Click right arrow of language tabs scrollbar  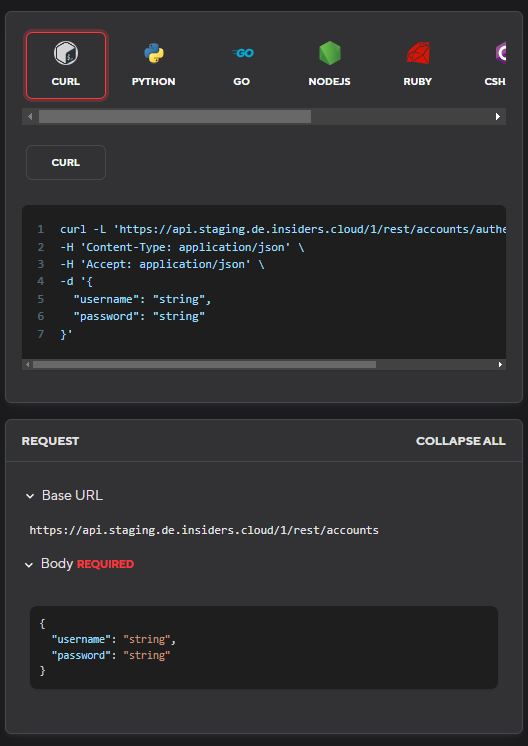pos(498,117)
